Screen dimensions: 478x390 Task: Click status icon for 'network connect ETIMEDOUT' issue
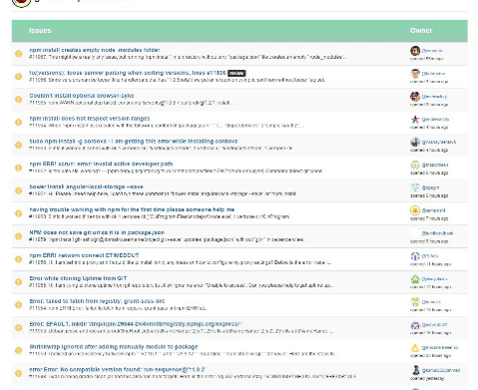19,259
